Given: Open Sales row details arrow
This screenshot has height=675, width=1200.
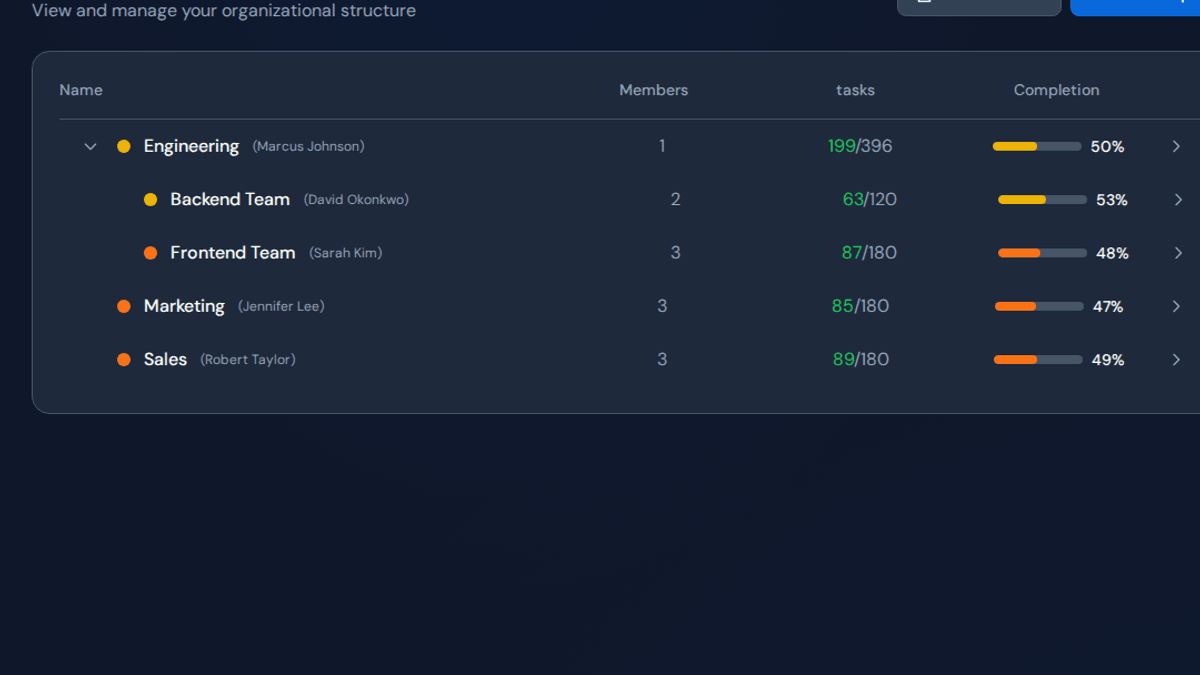Looking at the screenshot, I should point(1176,360).
